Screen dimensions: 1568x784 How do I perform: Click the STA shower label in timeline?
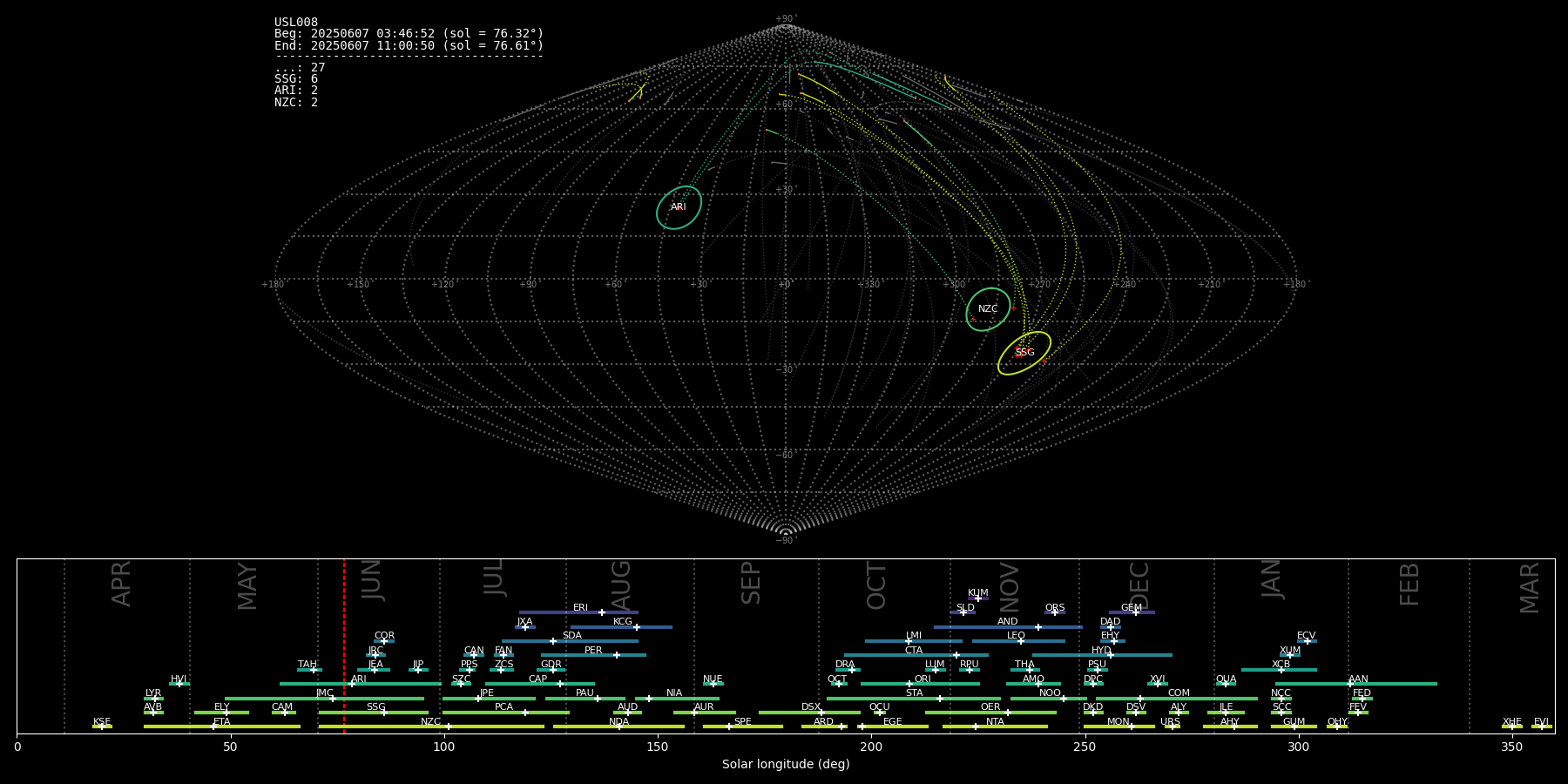tap(914, 693)
